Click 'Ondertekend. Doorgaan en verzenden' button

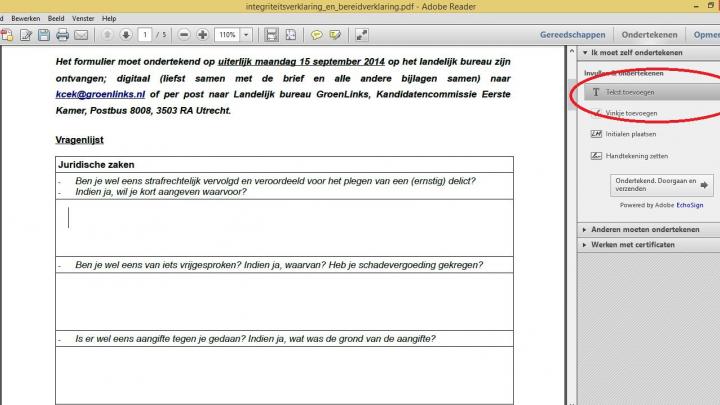tap(661, 185)
